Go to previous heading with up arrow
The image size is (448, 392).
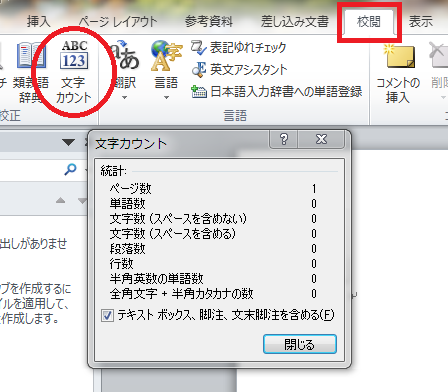click(60, 200)
